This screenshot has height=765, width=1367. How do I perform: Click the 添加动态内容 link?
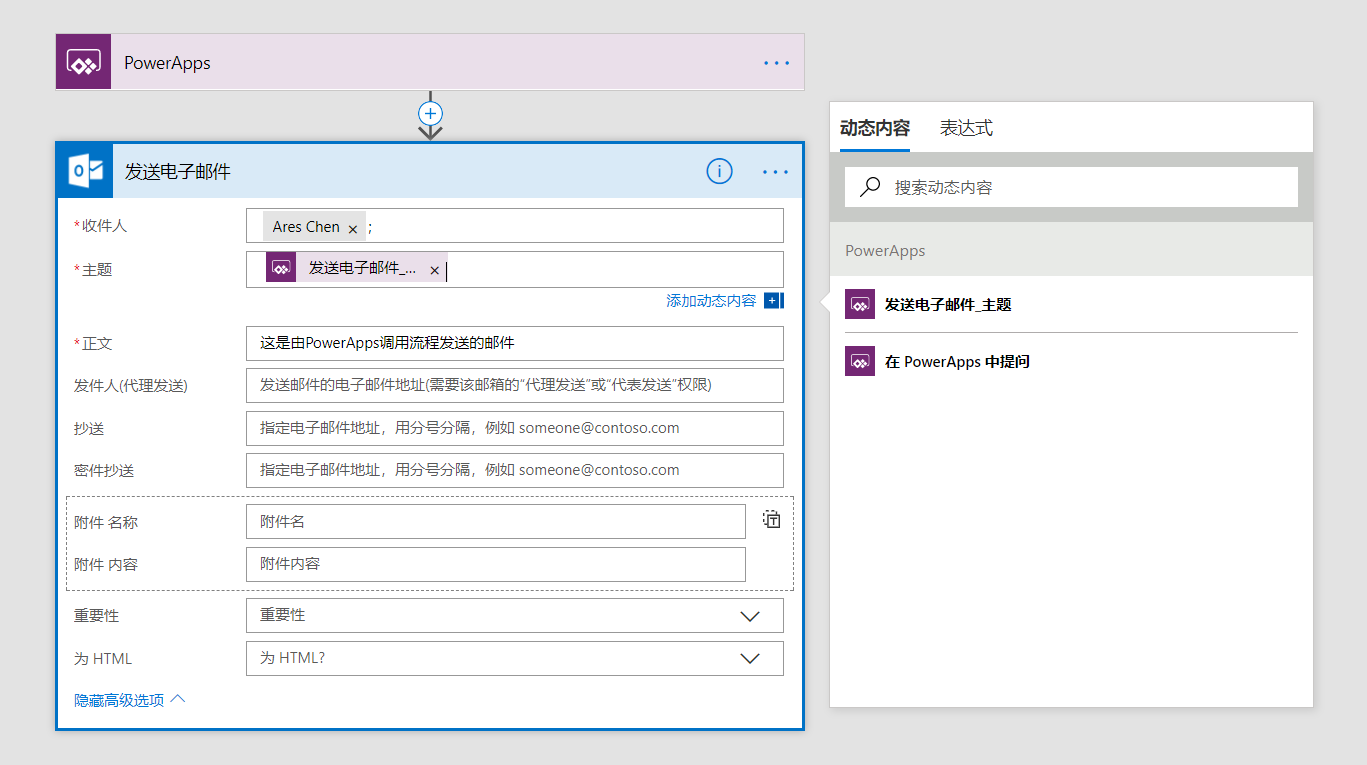coord(712,301)
